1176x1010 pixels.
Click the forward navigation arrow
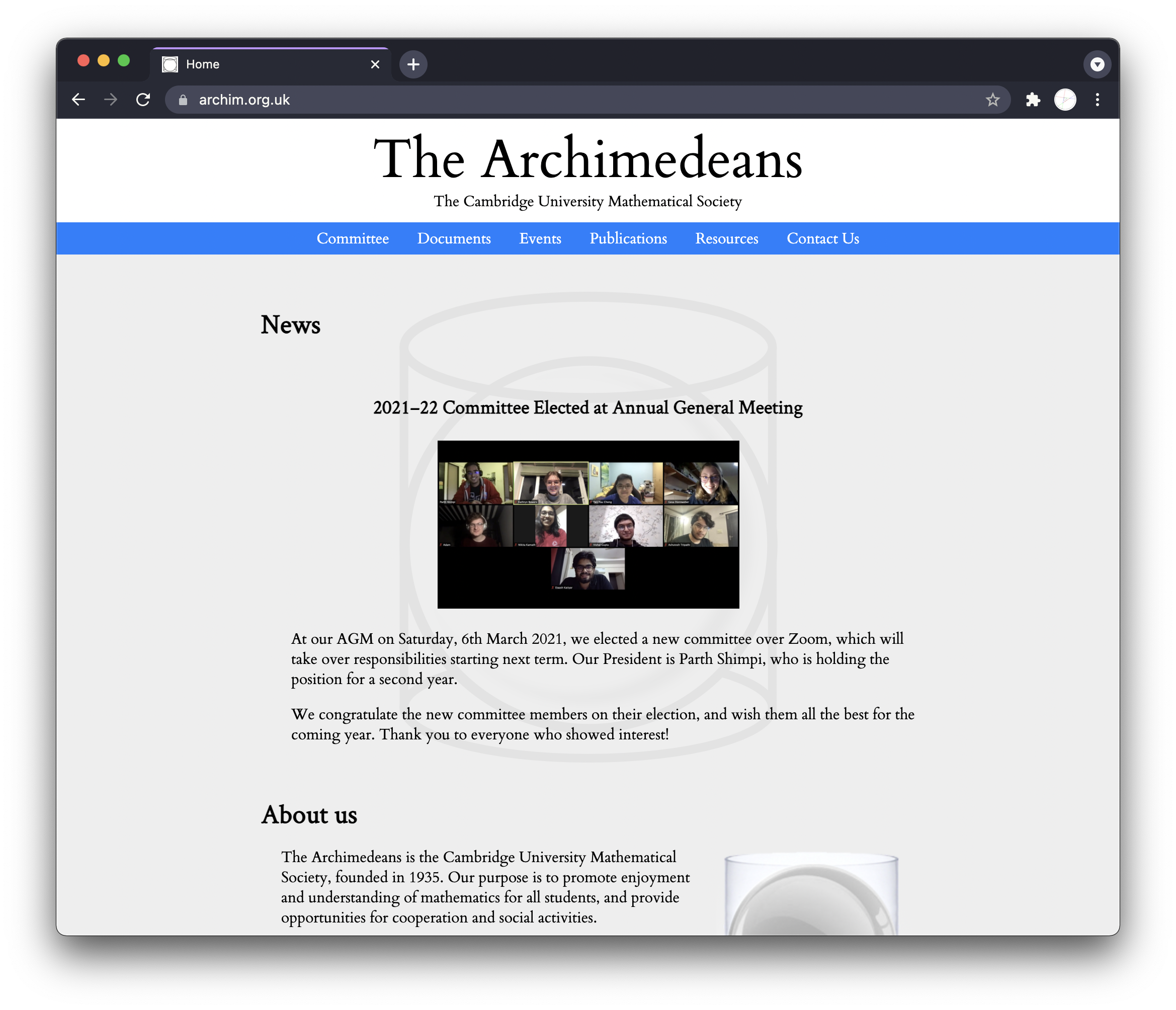pos(111,100)
